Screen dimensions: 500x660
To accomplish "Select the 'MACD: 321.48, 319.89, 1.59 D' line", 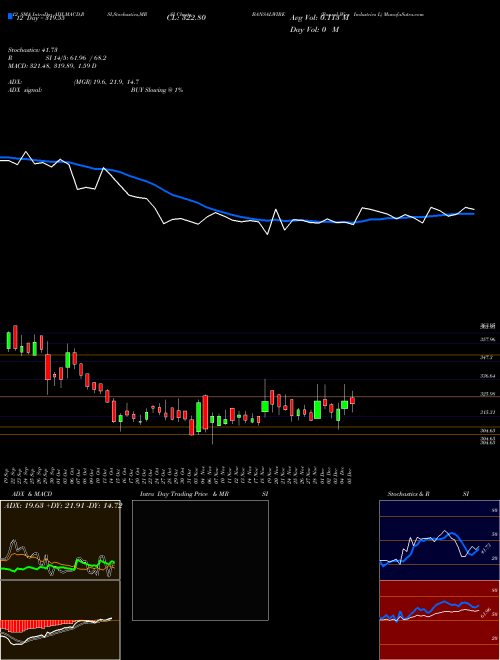I will point(52,66).
